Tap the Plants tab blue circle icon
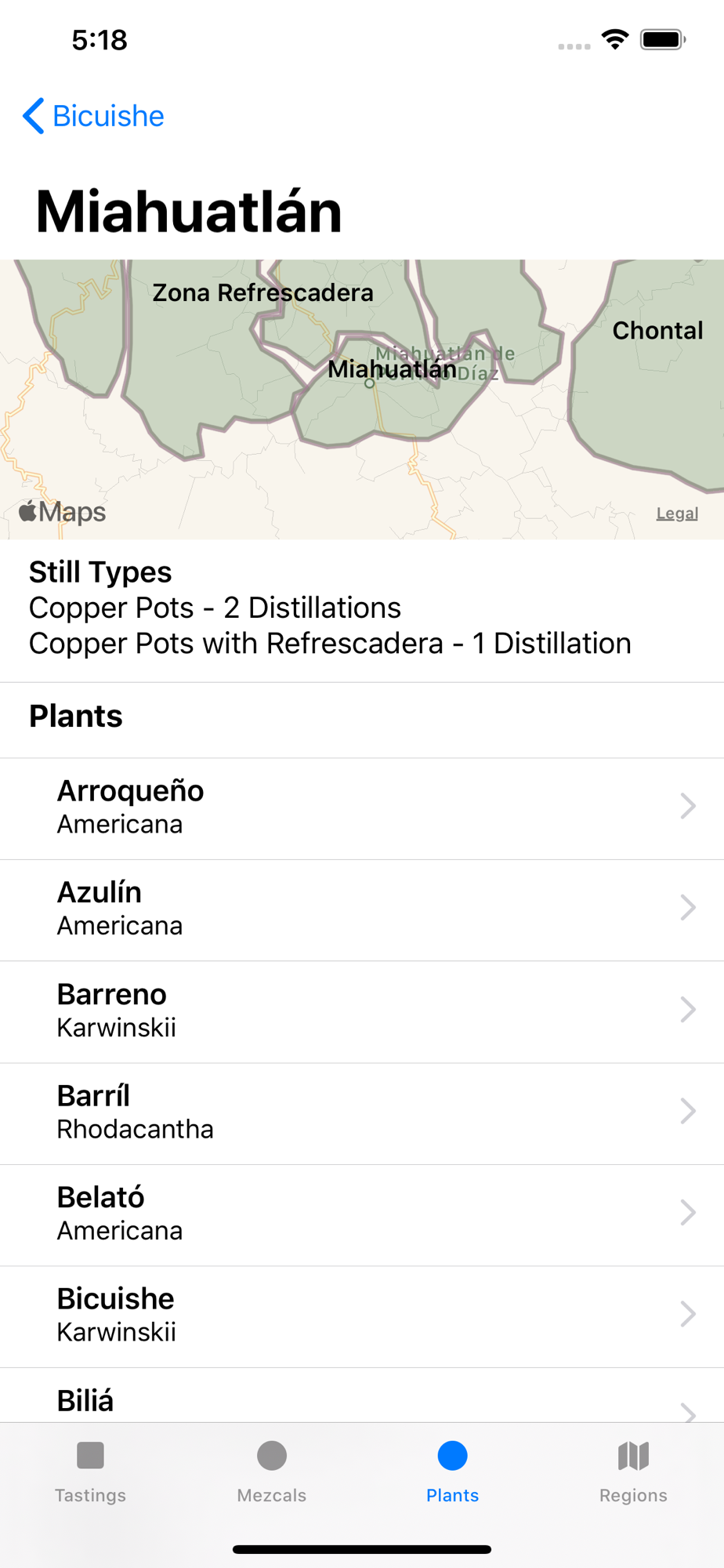 point(453,1456)
